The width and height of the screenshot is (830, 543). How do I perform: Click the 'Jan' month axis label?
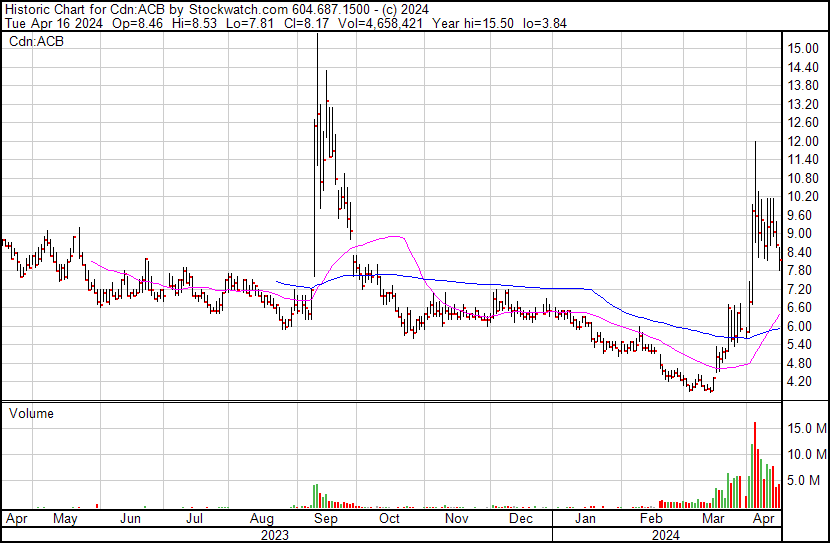point(585,519)
